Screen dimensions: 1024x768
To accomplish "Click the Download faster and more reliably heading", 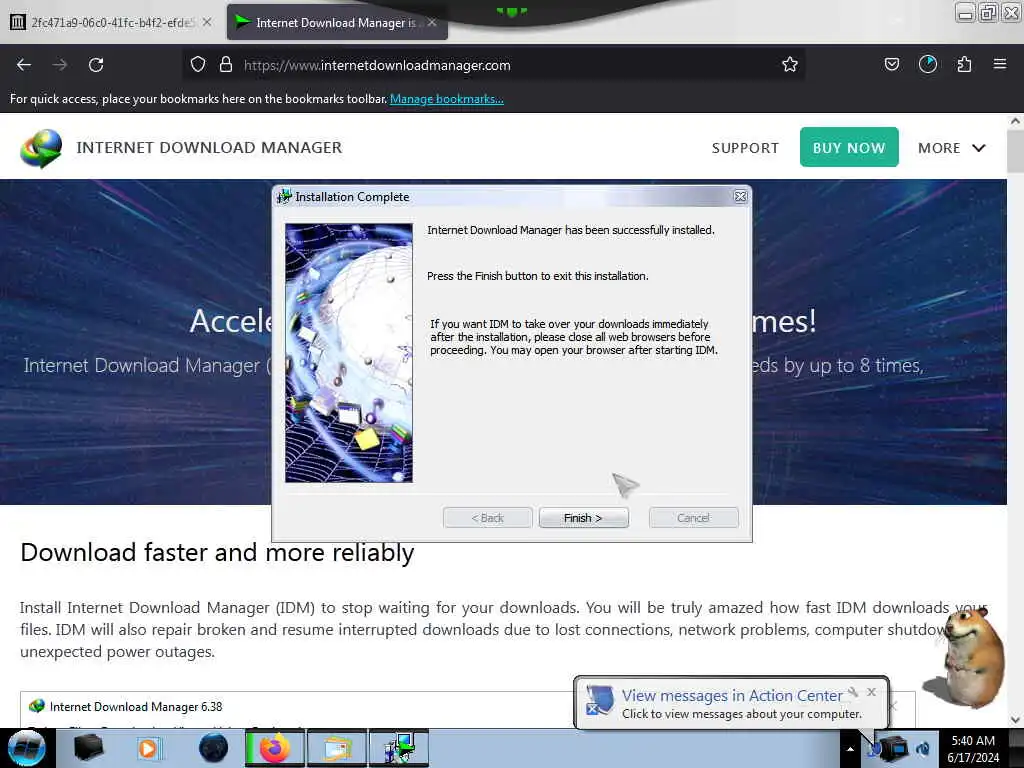I will click(217, 552).
